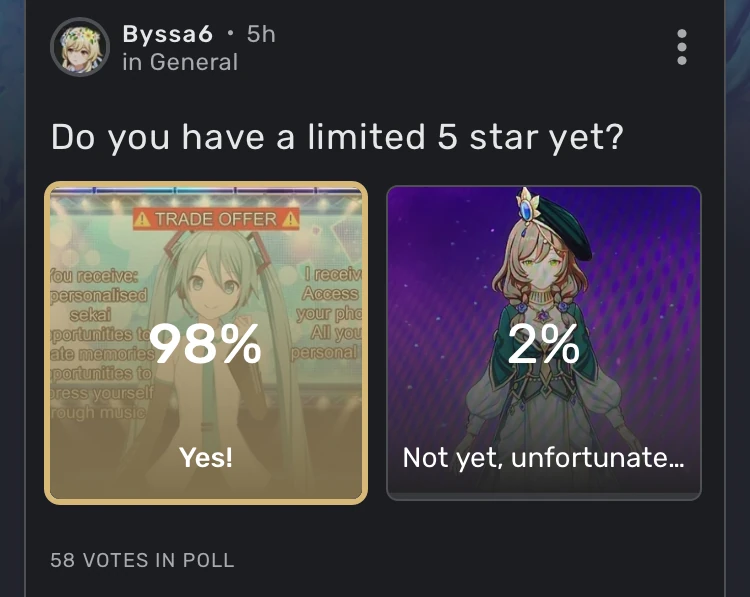The height and width of the screenshot is (597, 750).
Task: Click the TRADE OFFER banner text
Action: tap(215, 219)
